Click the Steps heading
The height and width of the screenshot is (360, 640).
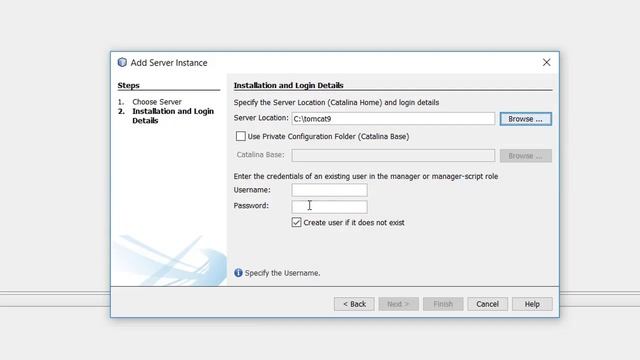pyautogui.click(x=129, y=85)
